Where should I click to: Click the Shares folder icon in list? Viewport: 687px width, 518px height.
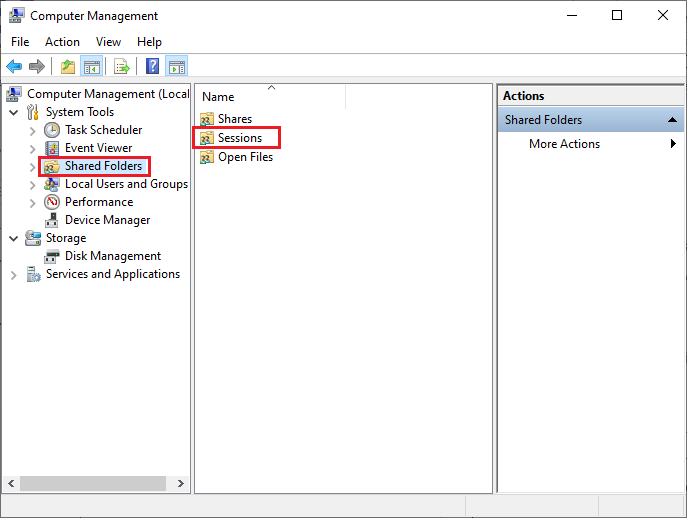click(x=207, y=119)
